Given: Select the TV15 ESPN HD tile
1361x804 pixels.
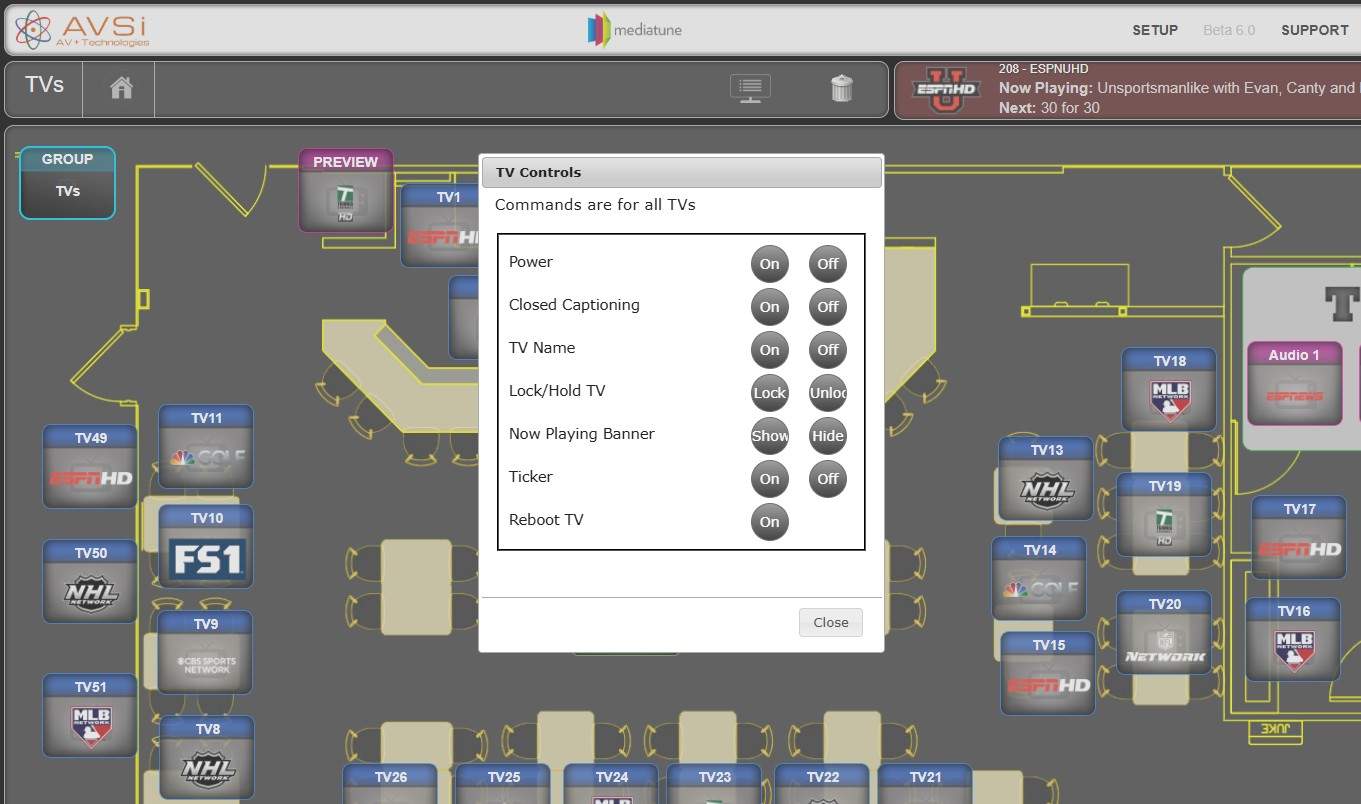Looking at the screenshot, I should pos(1048,674).
